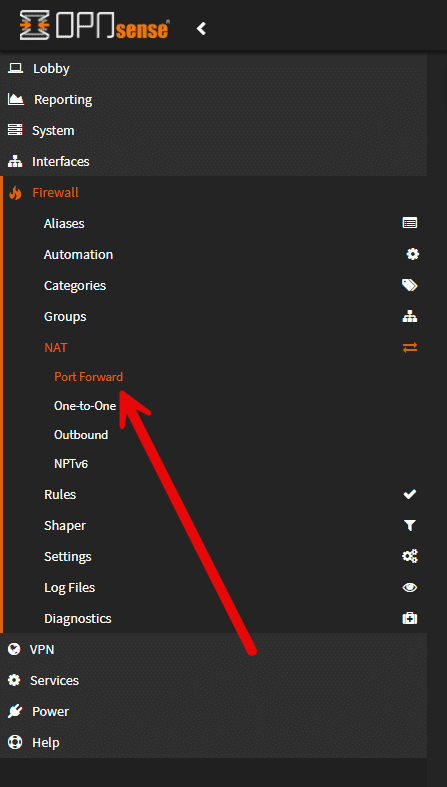The image size is (447, 787).
Task: Click the Automation gear icon
Action: pyautogui.click(x=412, y=254)
